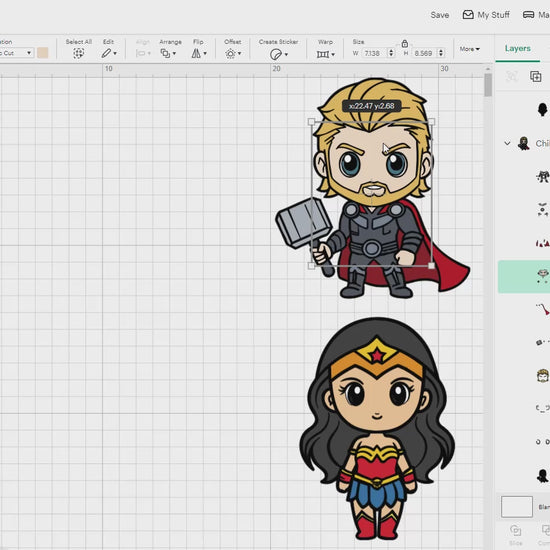Select the blond hair and beard layer thumbnail
Viewport: 550px width, 550px height.
pyautogui.click(x=543, y=375)
